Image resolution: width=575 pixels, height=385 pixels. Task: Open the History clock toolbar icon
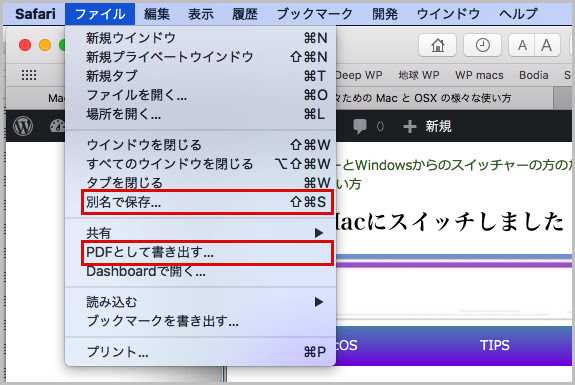(x=482, y=45)
